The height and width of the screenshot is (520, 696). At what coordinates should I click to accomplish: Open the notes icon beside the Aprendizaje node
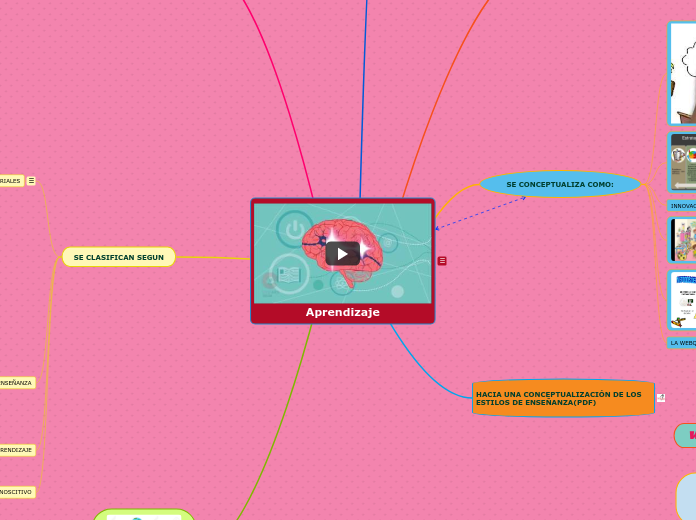point(442,261)
